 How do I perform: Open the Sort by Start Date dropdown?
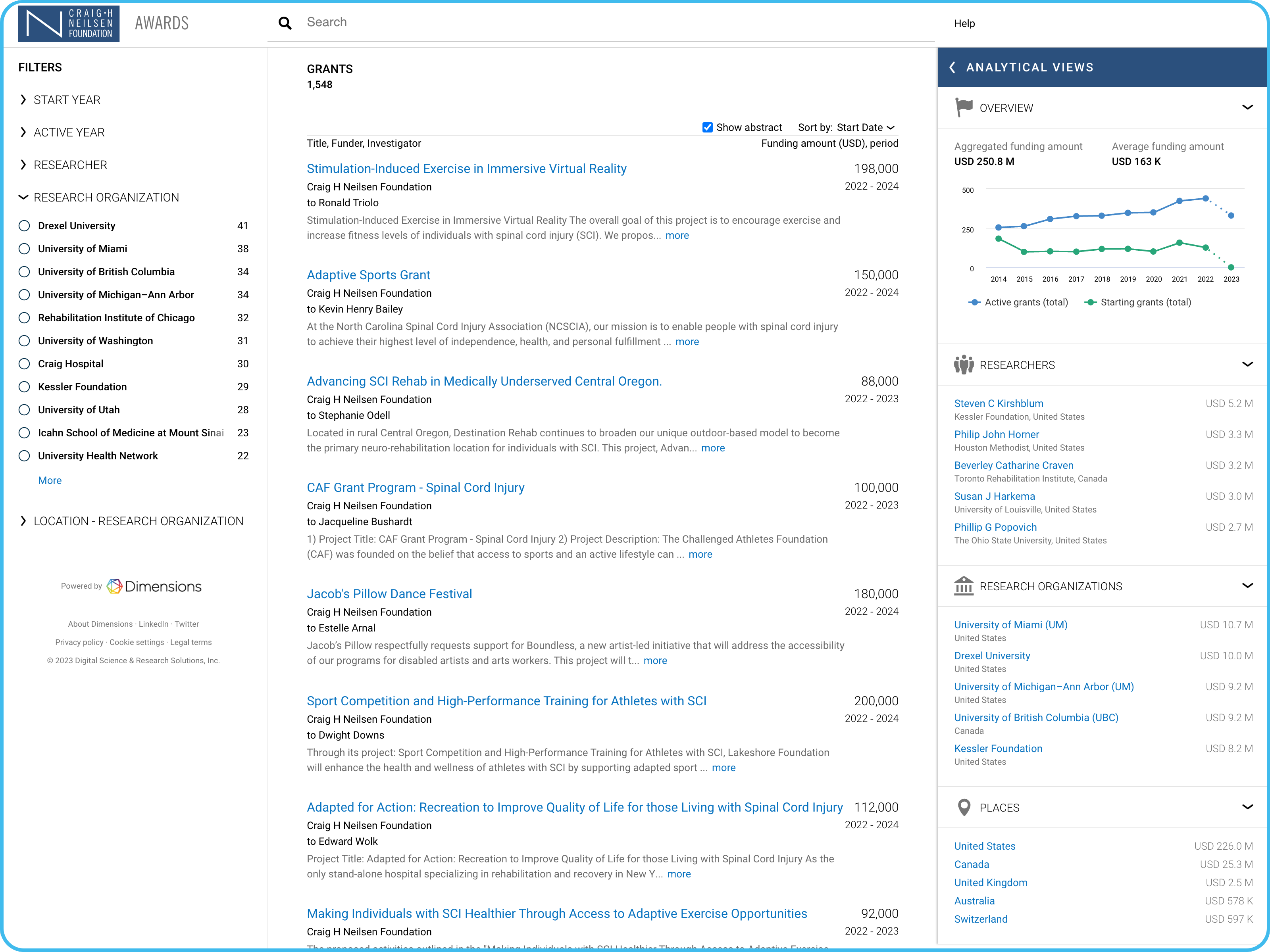(865, 127)
